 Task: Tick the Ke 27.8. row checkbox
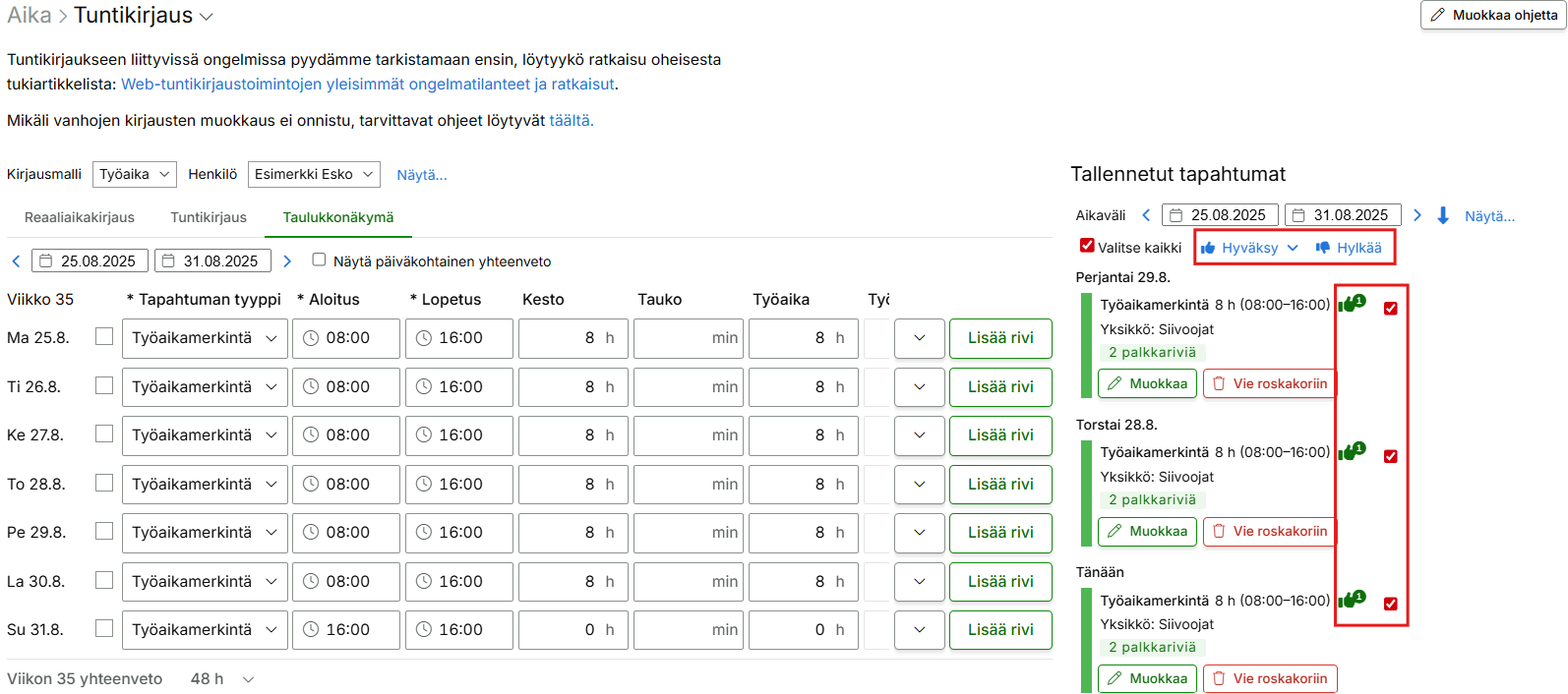104,434
